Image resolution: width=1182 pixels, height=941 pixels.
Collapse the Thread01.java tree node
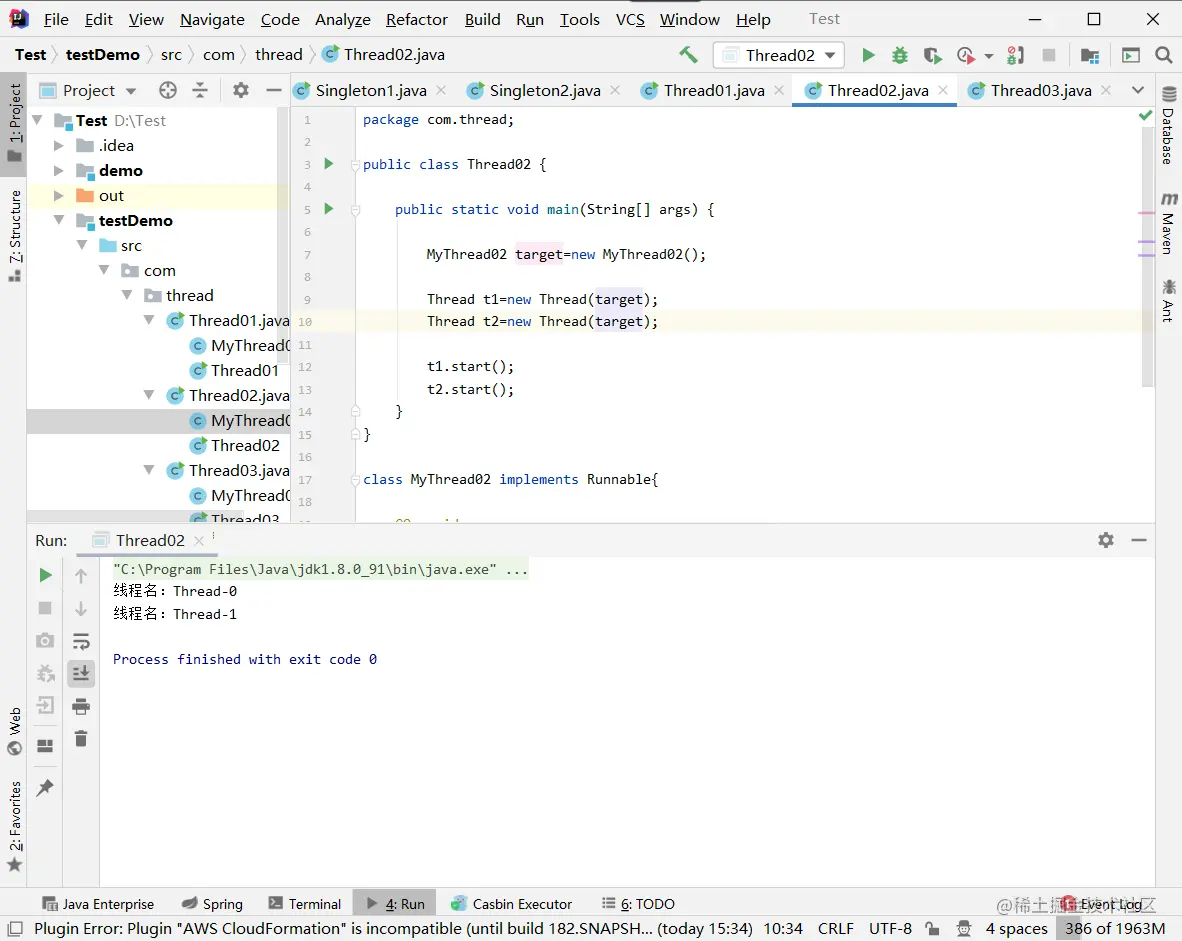[149, 320]
